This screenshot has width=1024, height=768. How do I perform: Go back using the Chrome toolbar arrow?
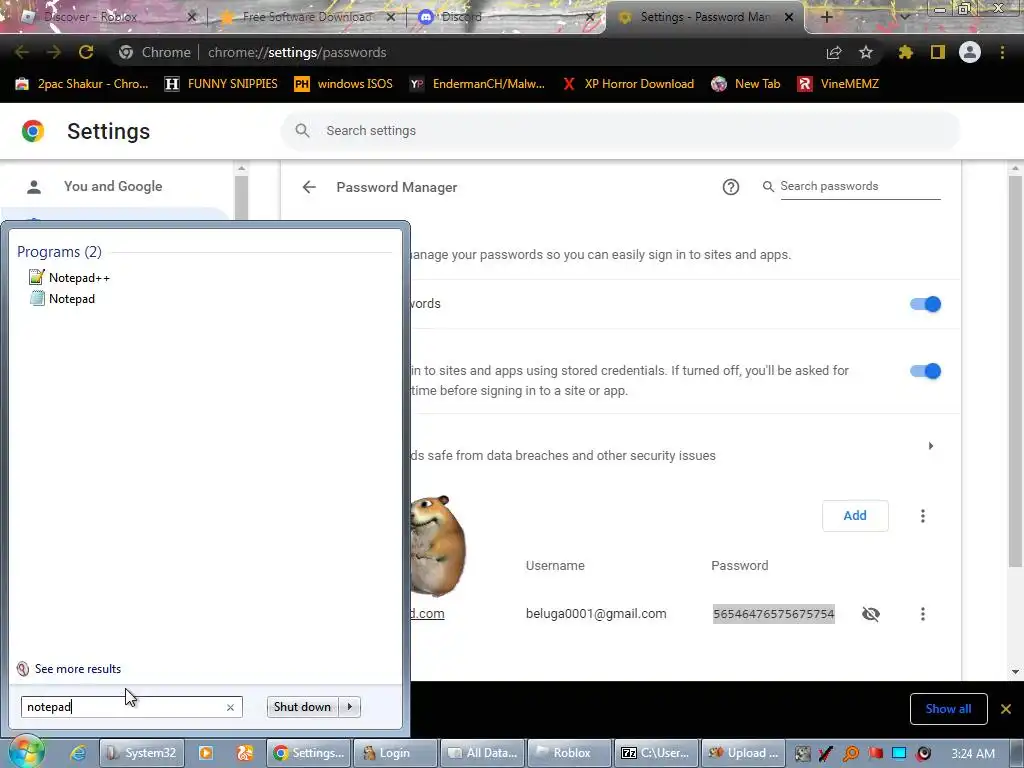tap(22, 52)
